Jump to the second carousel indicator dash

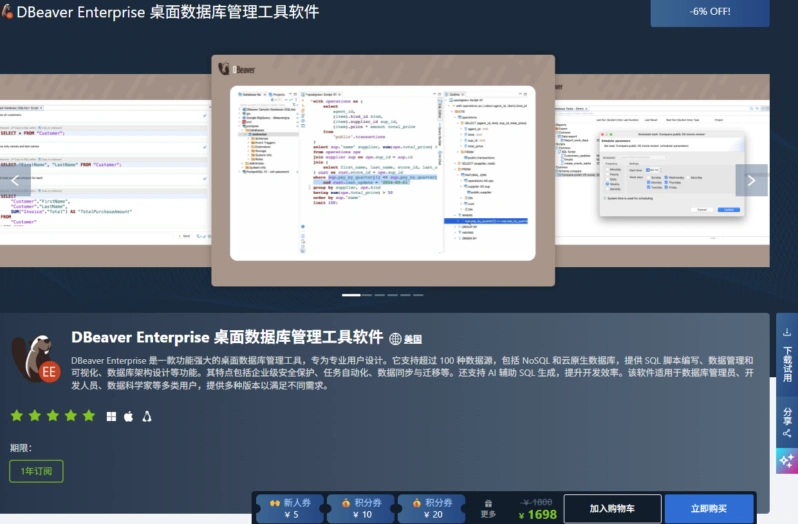point(367,295)
